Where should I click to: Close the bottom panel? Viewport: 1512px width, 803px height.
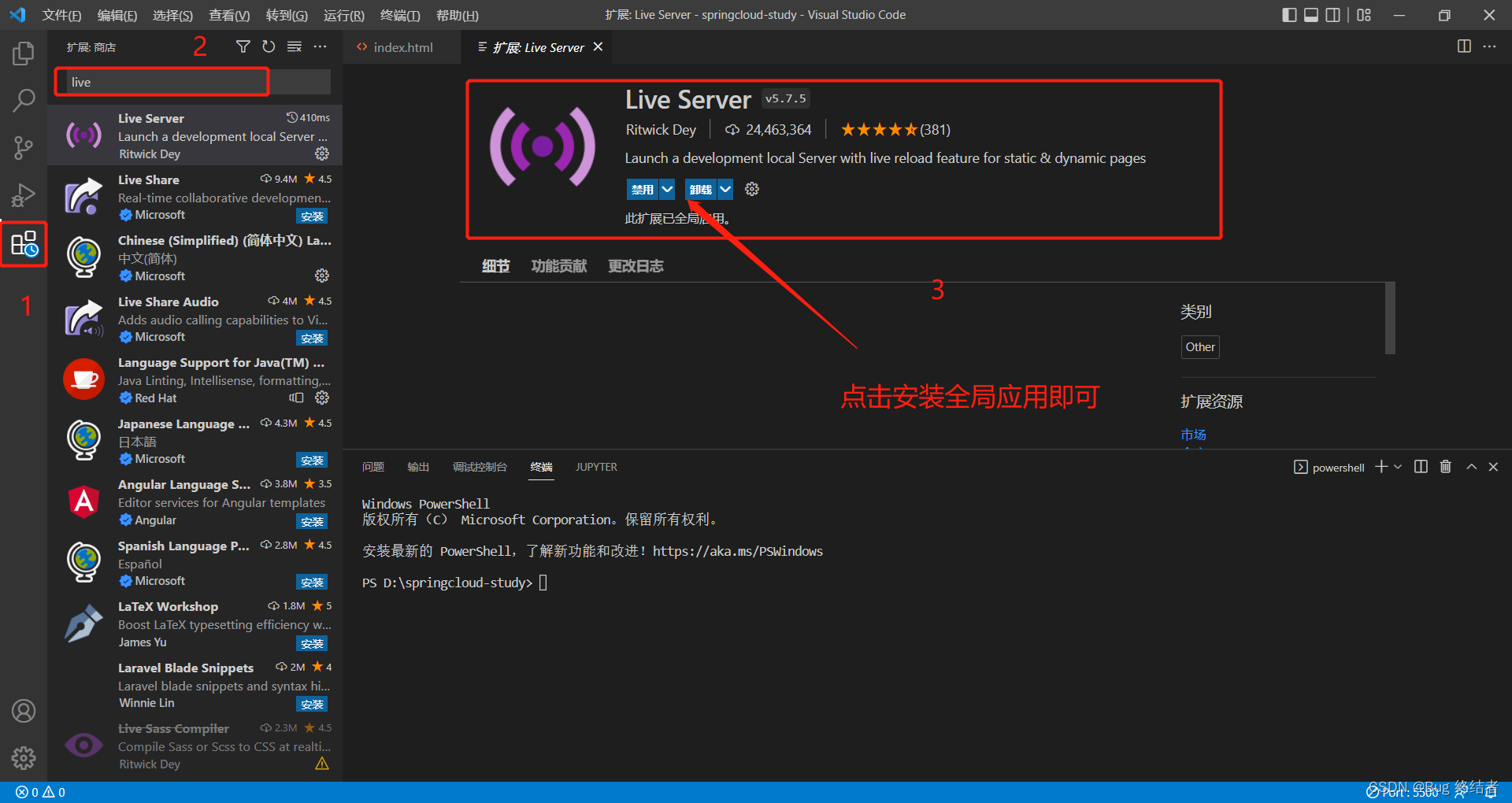coord(1493,467)
